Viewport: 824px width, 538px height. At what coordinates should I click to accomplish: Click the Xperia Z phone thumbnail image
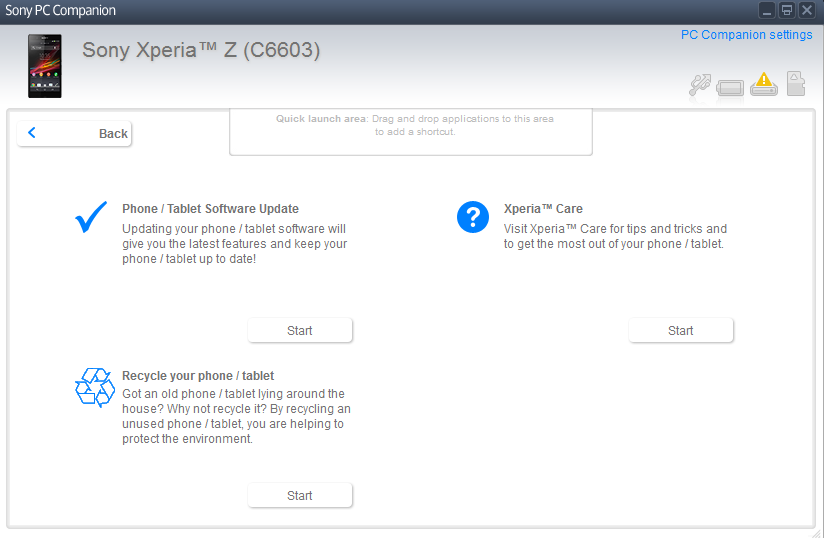[x=45, y=66]
